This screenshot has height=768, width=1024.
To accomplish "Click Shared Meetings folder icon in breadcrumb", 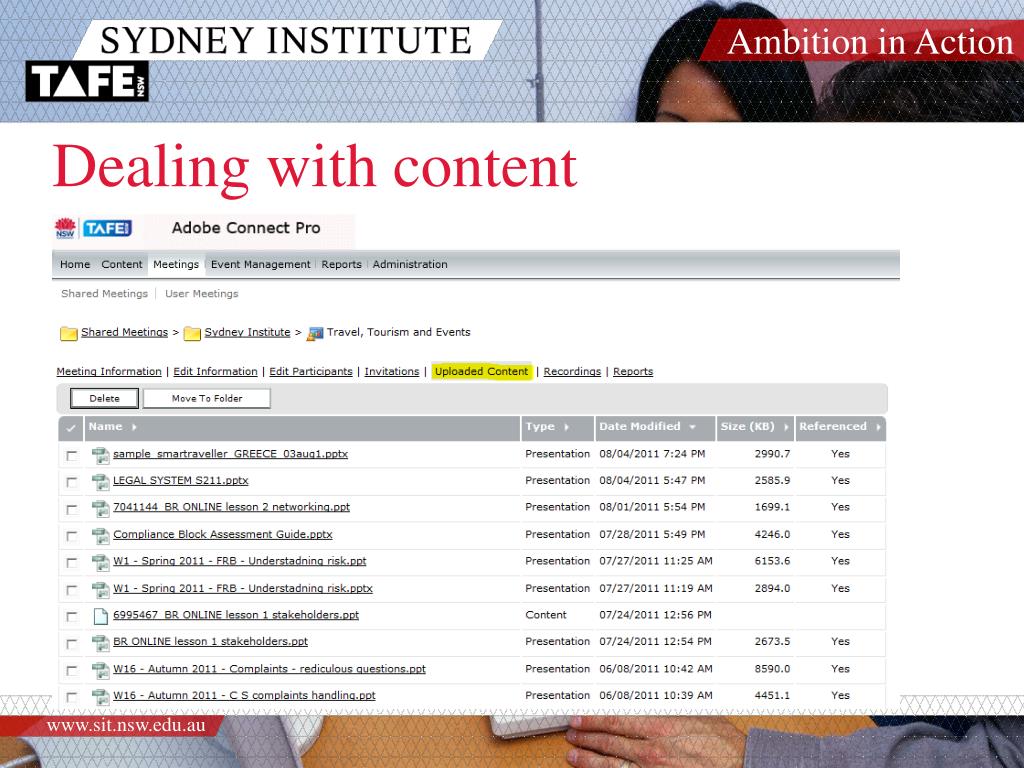I will click(69, 333).
